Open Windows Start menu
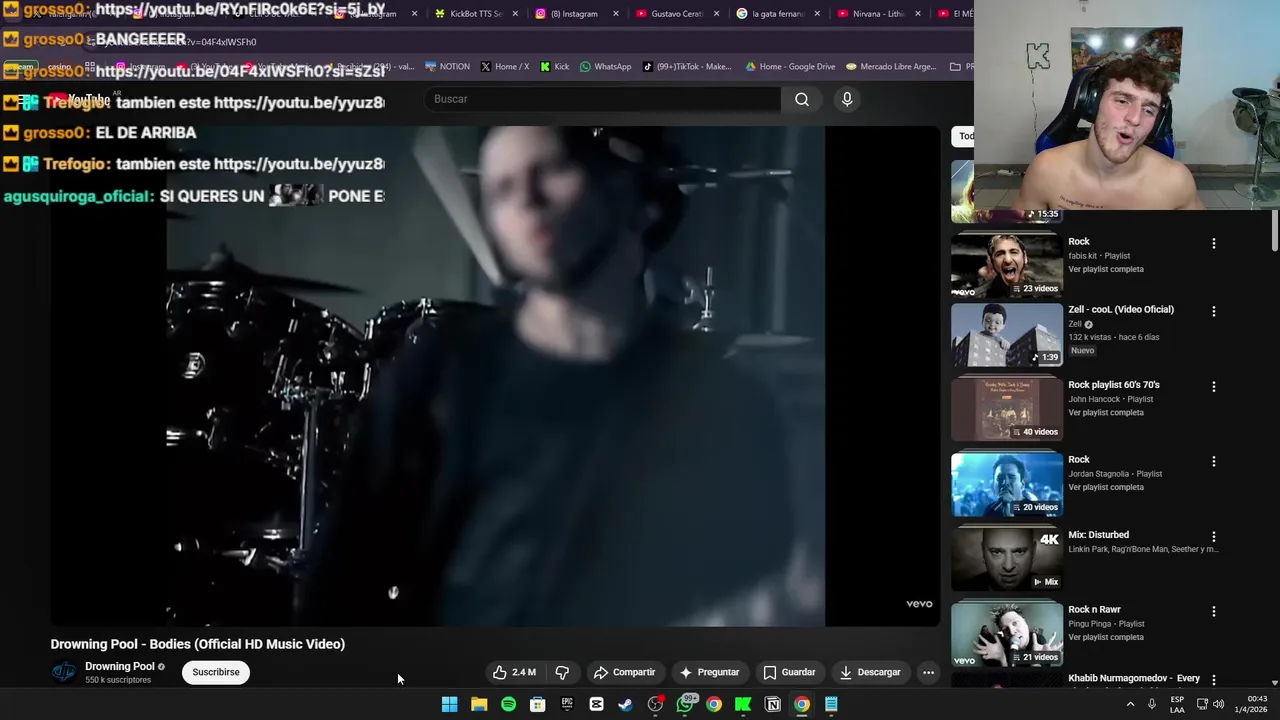The width and height of the screenshot is (1280, 720). pos(450,704)
